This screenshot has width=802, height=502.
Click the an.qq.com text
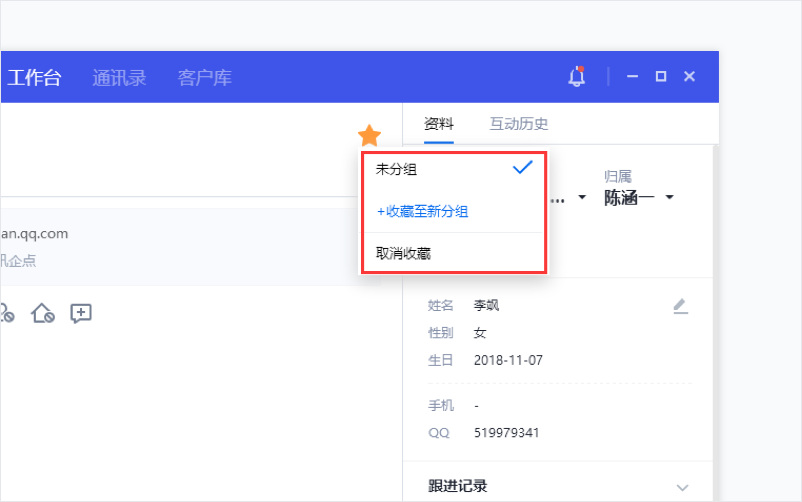pos(34,234)
